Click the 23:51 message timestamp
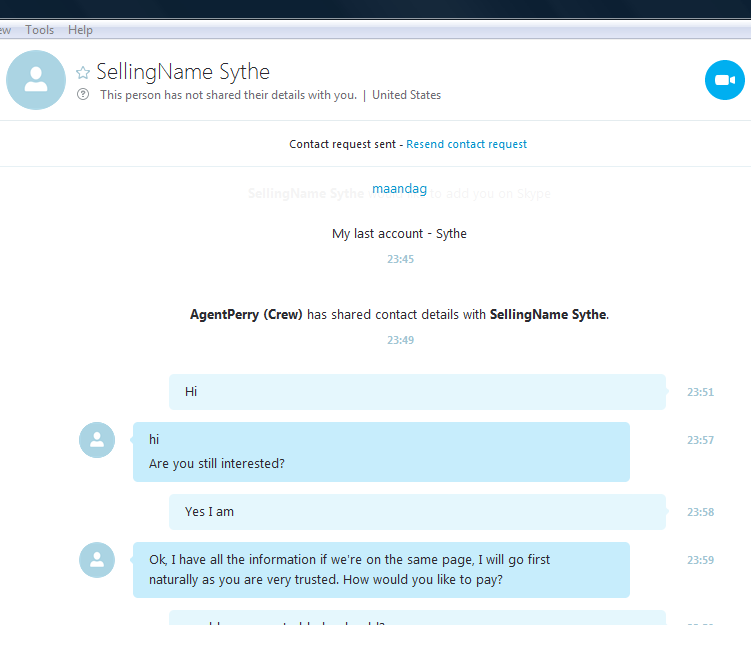 (700, 392)
